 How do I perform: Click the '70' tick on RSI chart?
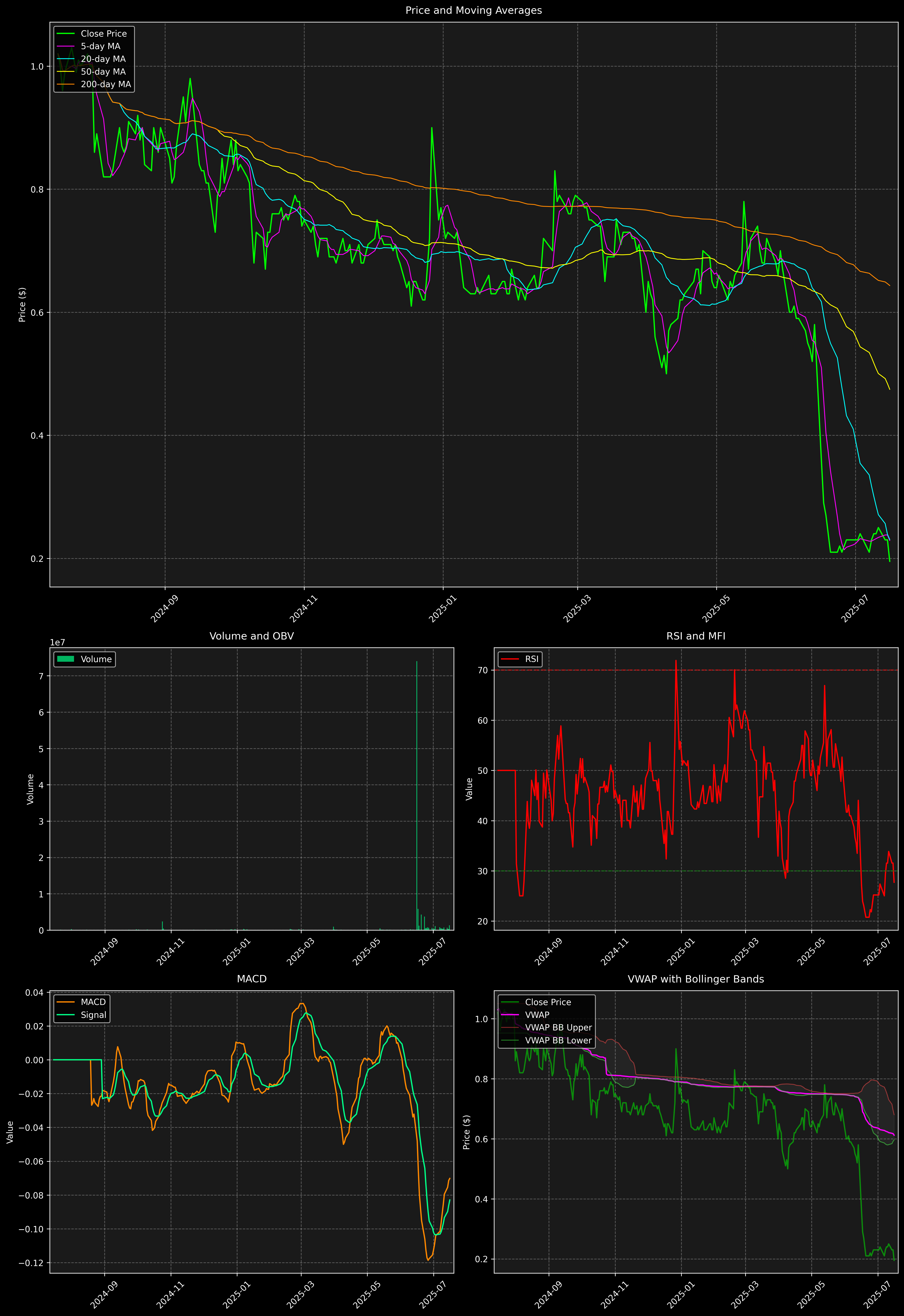(x=483, y=670)
